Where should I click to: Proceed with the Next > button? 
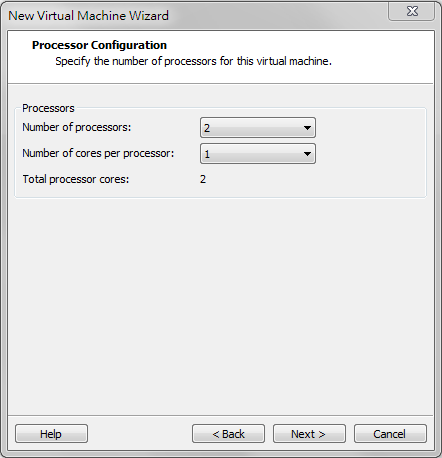[309, 434]
